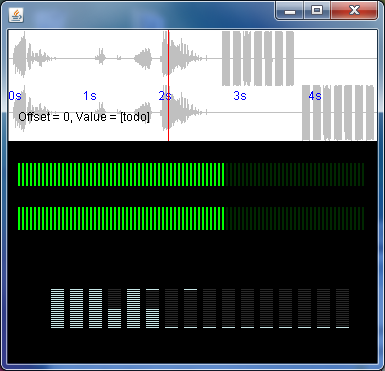Click the fourth spectrum analyzer band column
385x371 pixels.
pyautogui.click(x=114, y=308)
